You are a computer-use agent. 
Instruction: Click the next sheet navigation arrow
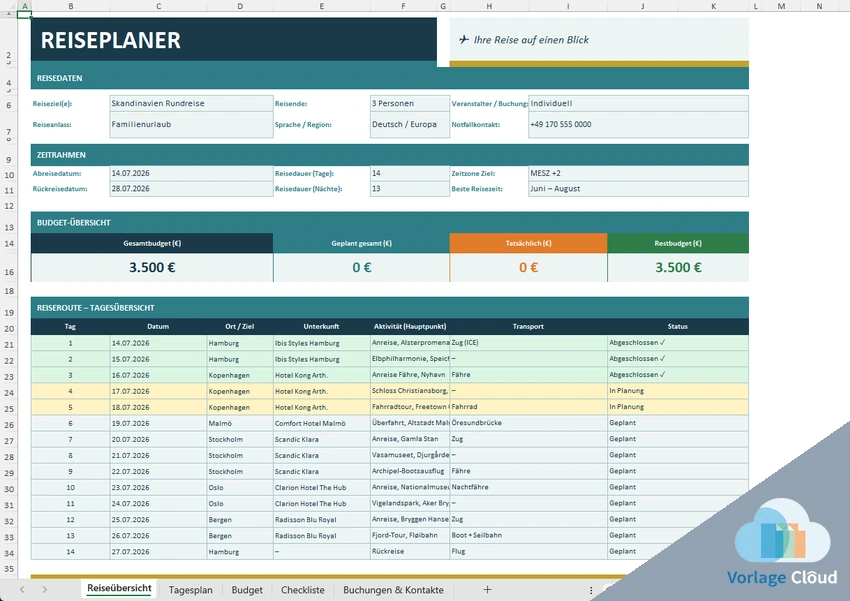[x=44, y=589]
